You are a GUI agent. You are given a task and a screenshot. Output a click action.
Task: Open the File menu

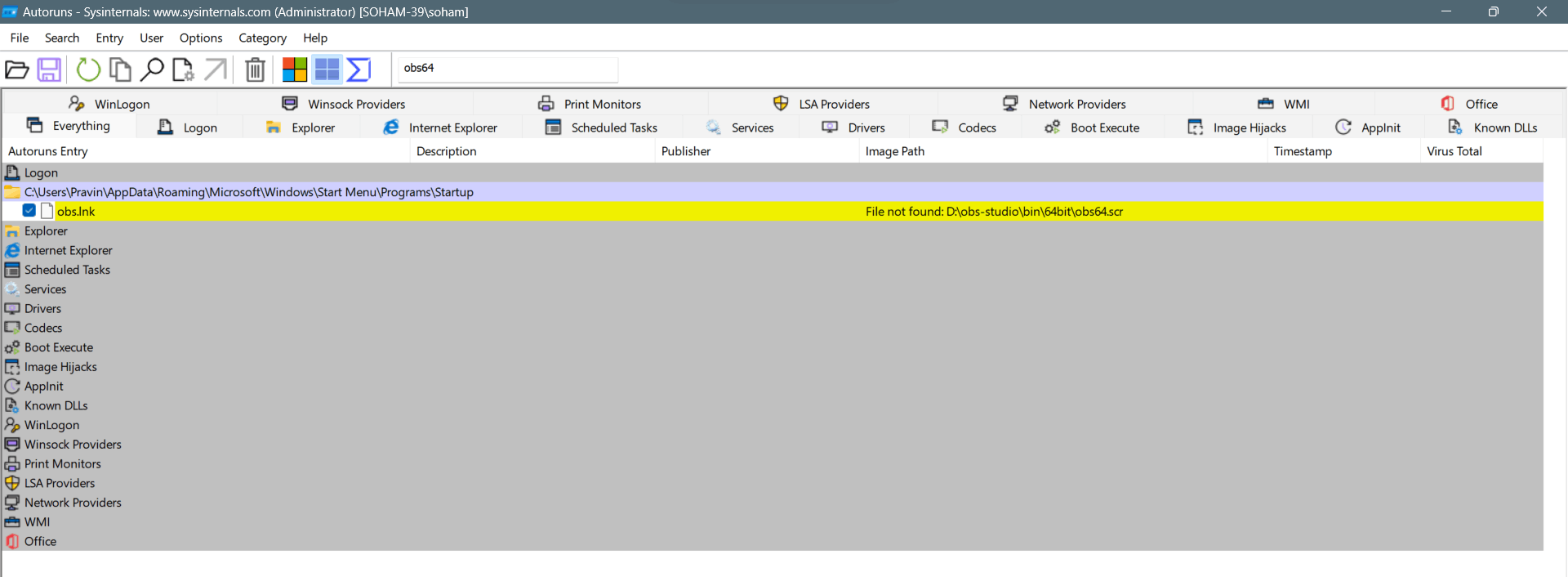click(20, 38)
